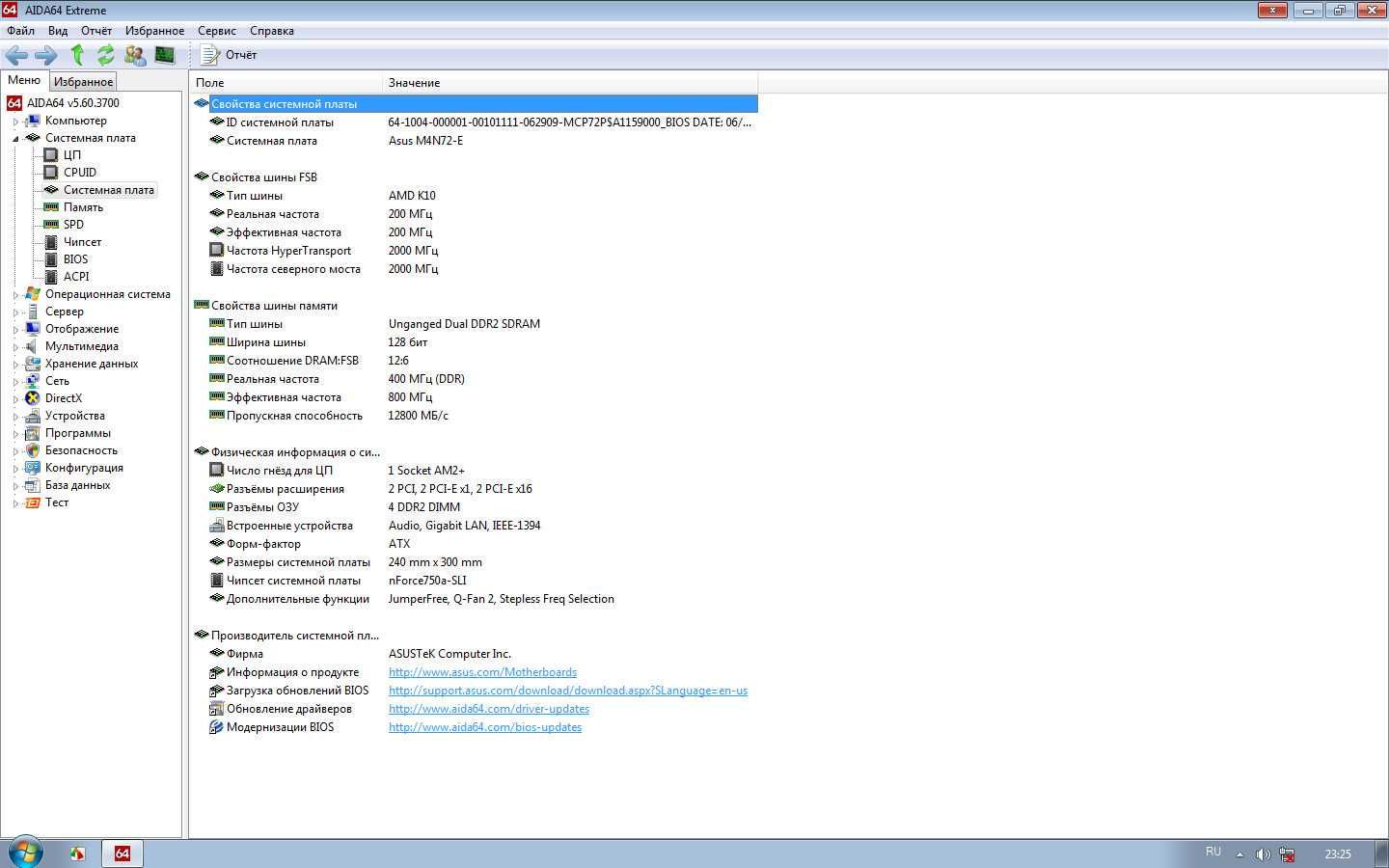The height and width of the screenshot is (868, 1389).
Task: Click the Безопасность shield icon
Action: [33, 450]
